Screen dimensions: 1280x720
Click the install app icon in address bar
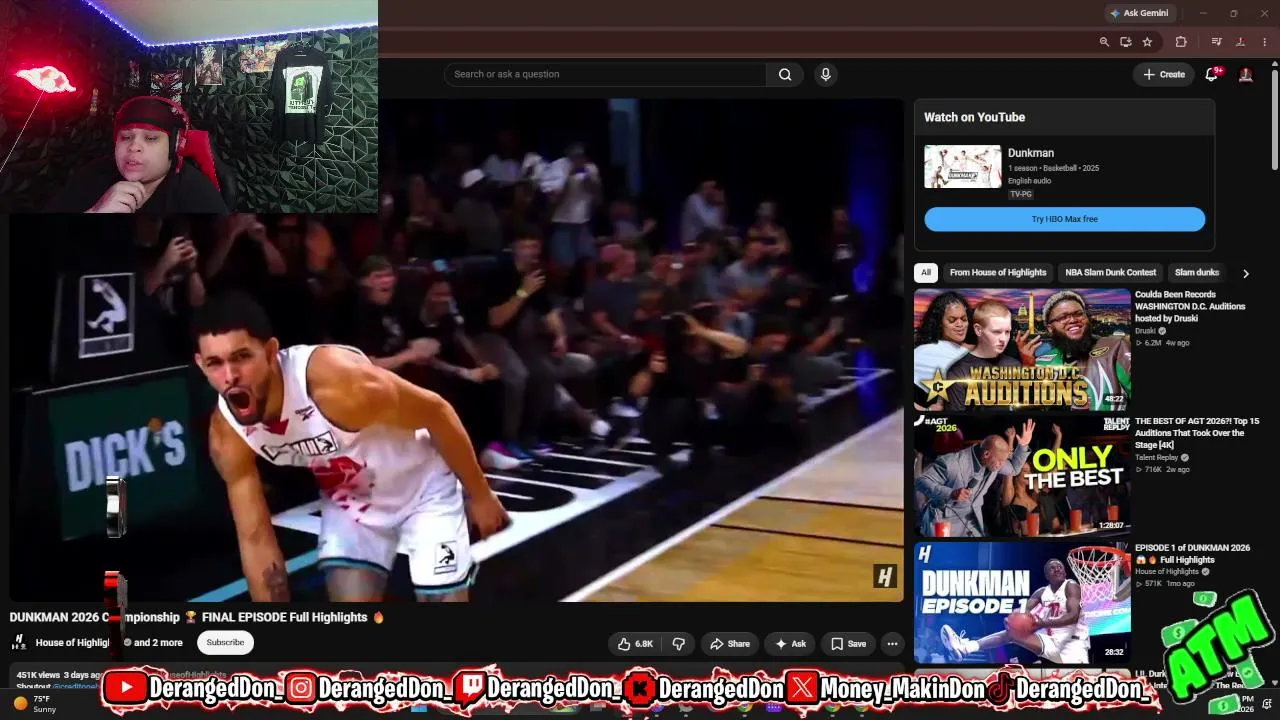pyautogui.click(x=1125, y=42)
